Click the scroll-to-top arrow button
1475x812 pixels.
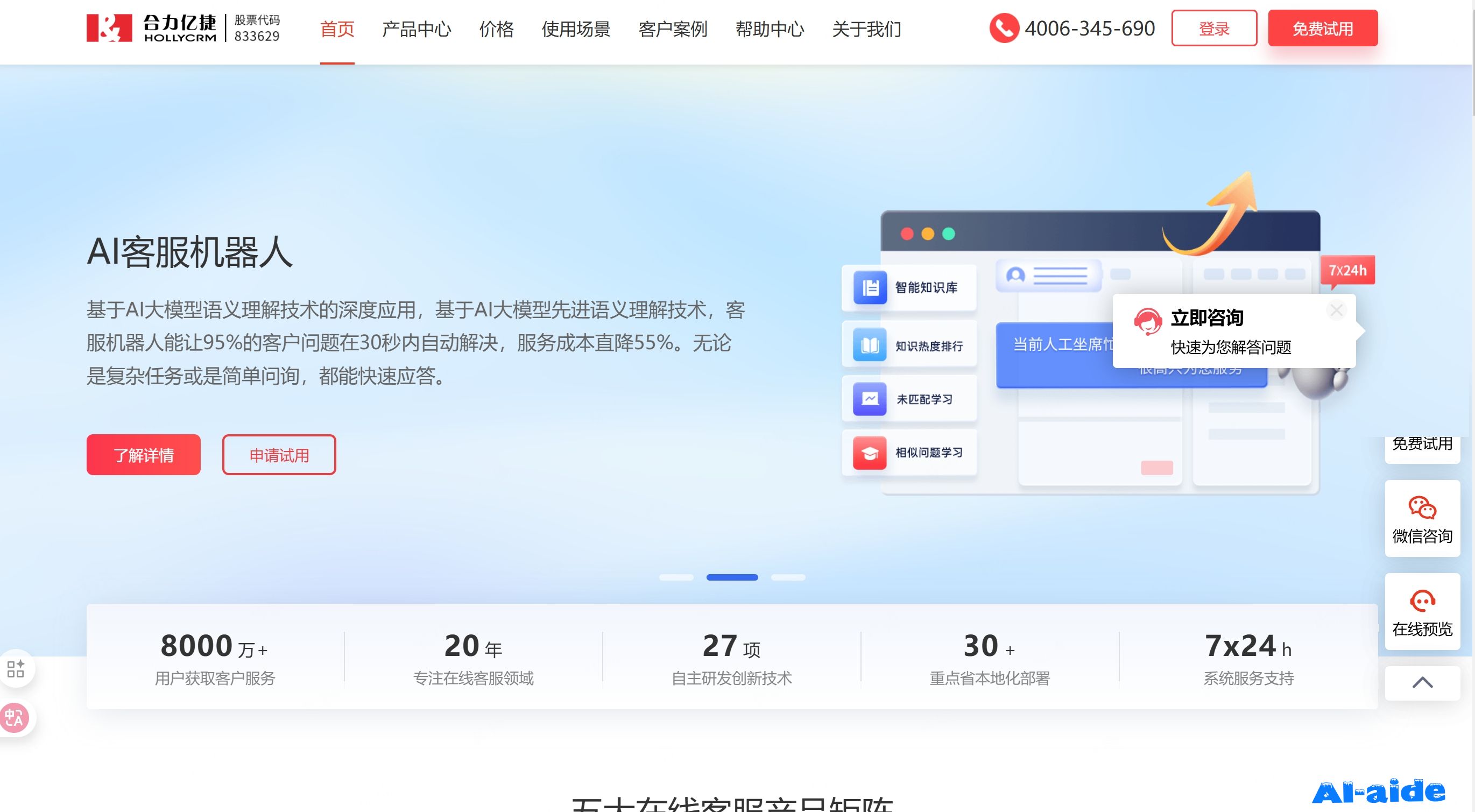click(1422, 682)
